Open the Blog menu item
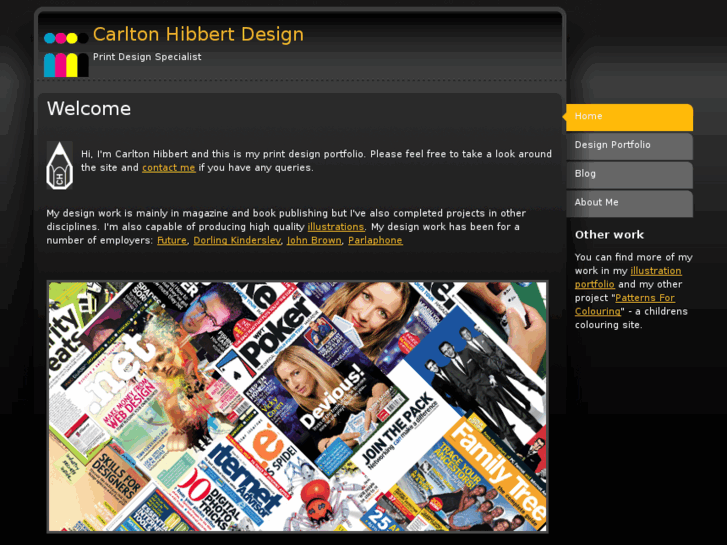This screenshot has width=727, height=545. click(x=629, y=174)
